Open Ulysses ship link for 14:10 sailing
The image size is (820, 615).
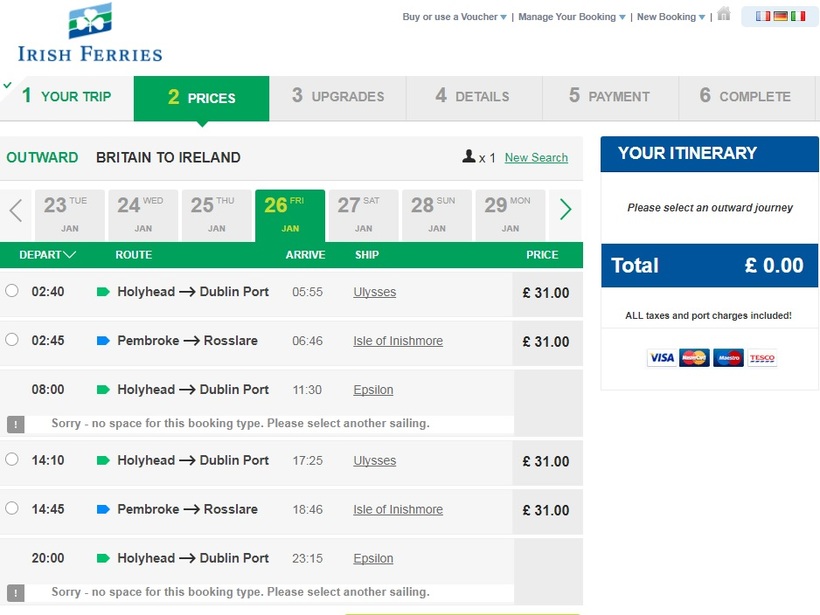(x=374, y=461)
